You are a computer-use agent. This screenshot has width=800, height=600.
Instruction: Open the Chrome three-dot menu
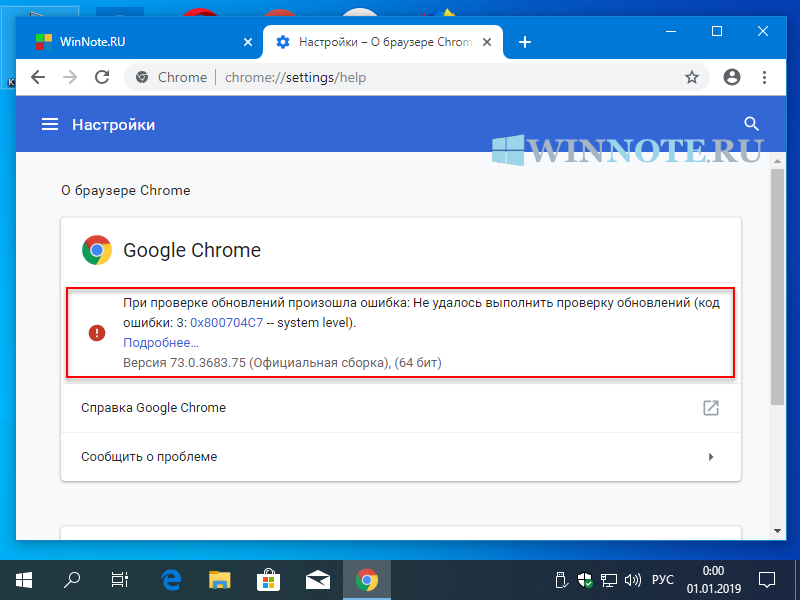(x=764, y=78)
